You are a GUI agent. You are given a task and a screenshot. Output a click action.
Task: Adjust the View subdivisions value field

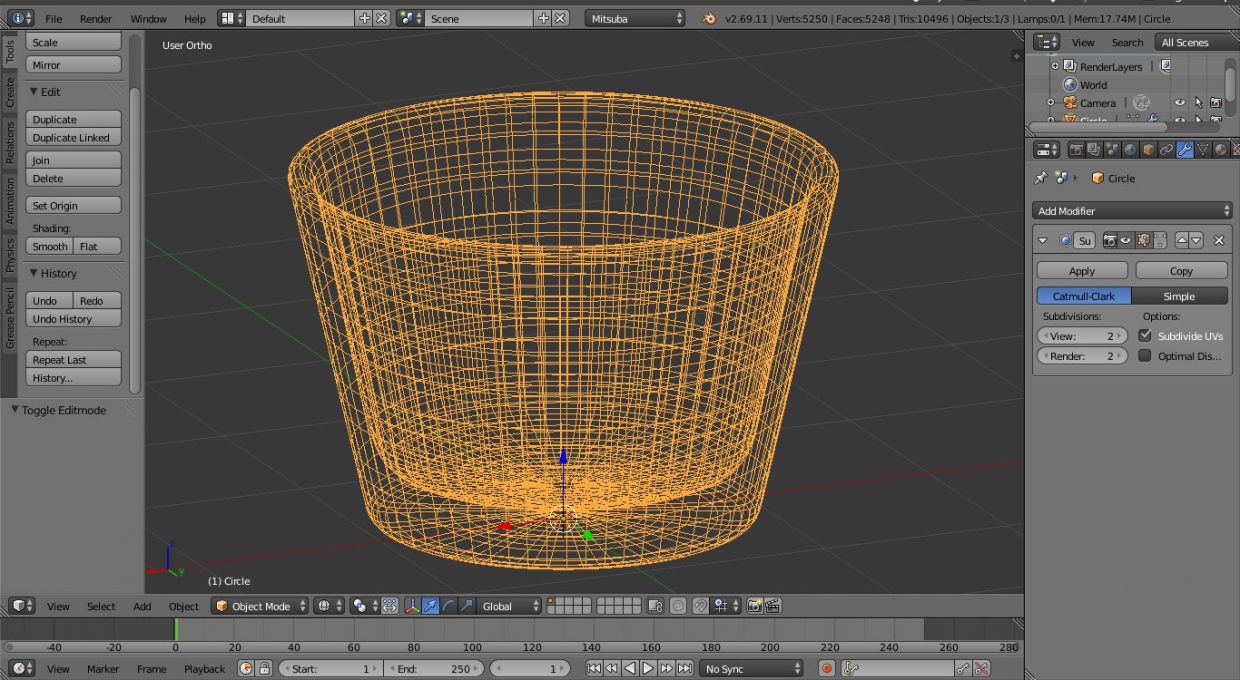pos(1082,336)
